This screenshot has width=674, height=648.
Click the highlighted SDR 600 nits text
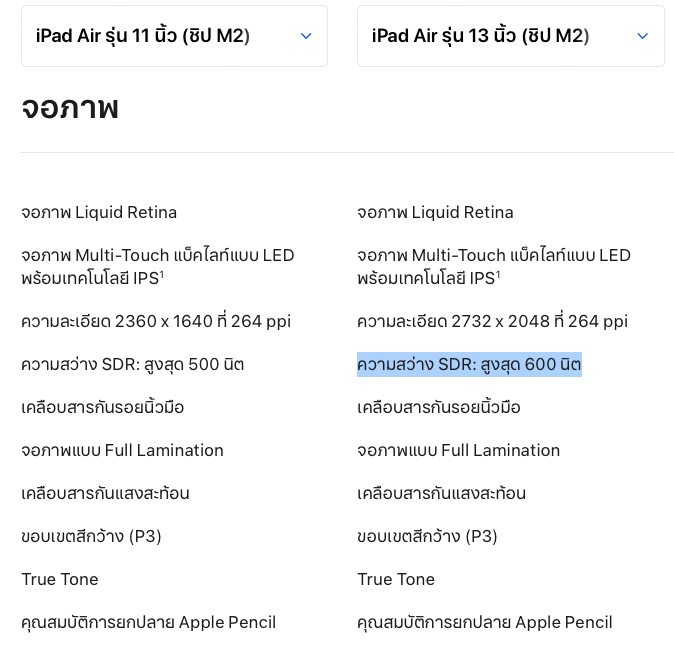[x=469, y=364]
